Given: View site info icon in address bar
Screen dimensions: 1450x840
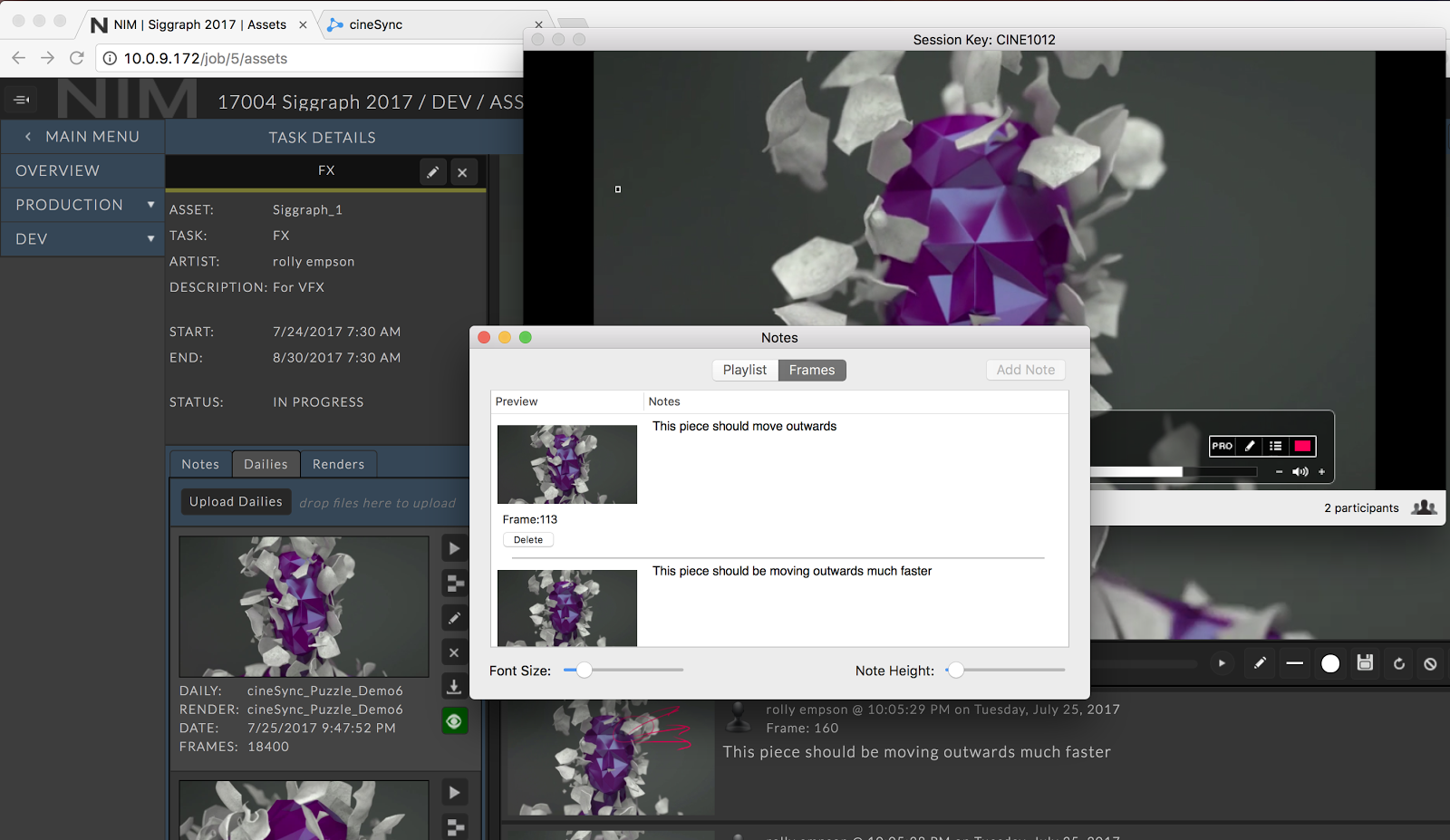Looking at the screenshot, I should pos(110,58).
